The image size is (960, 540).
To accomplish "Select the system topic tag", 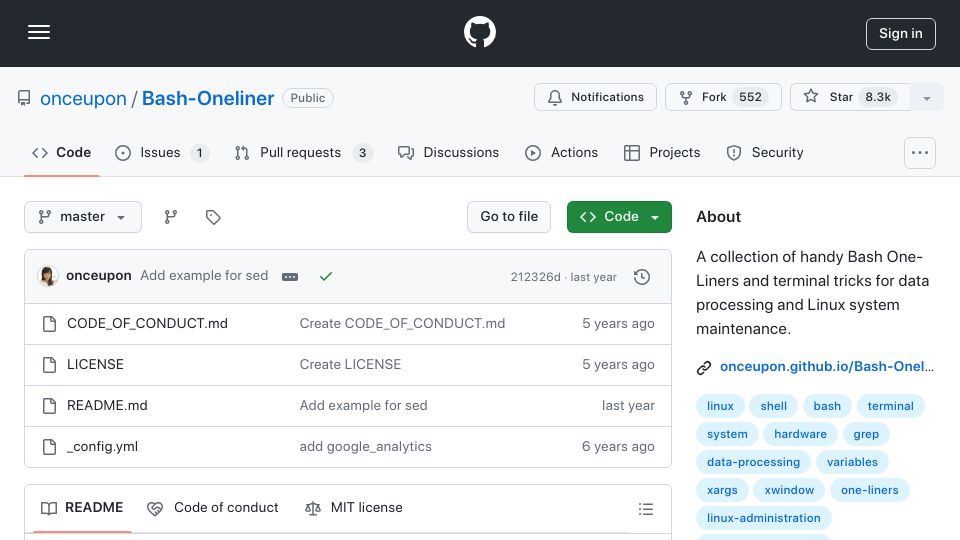I will 727,434.
